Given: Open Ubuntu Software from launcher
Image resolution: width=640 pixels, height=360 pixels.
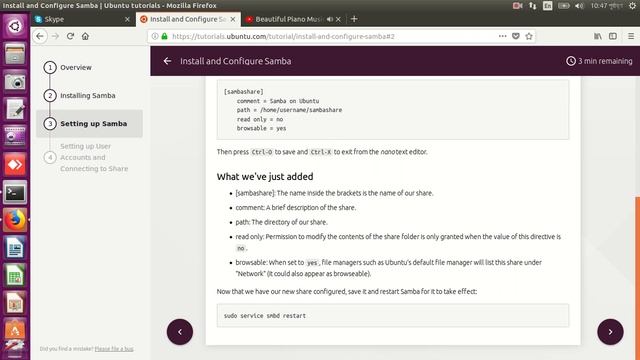Looking at the screenshot, I should click(x=15, y=330).
